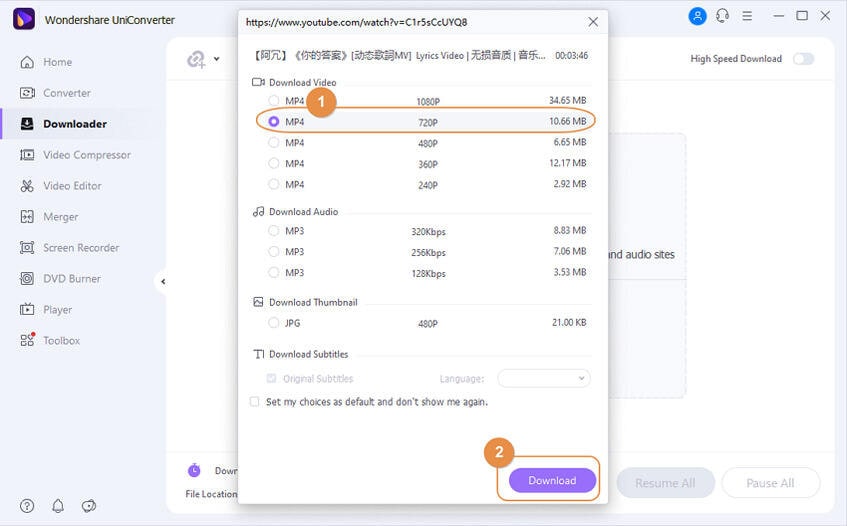Open Video Editor scissors icon
Viewport: 847px width, 526px height.
point(27,186)
